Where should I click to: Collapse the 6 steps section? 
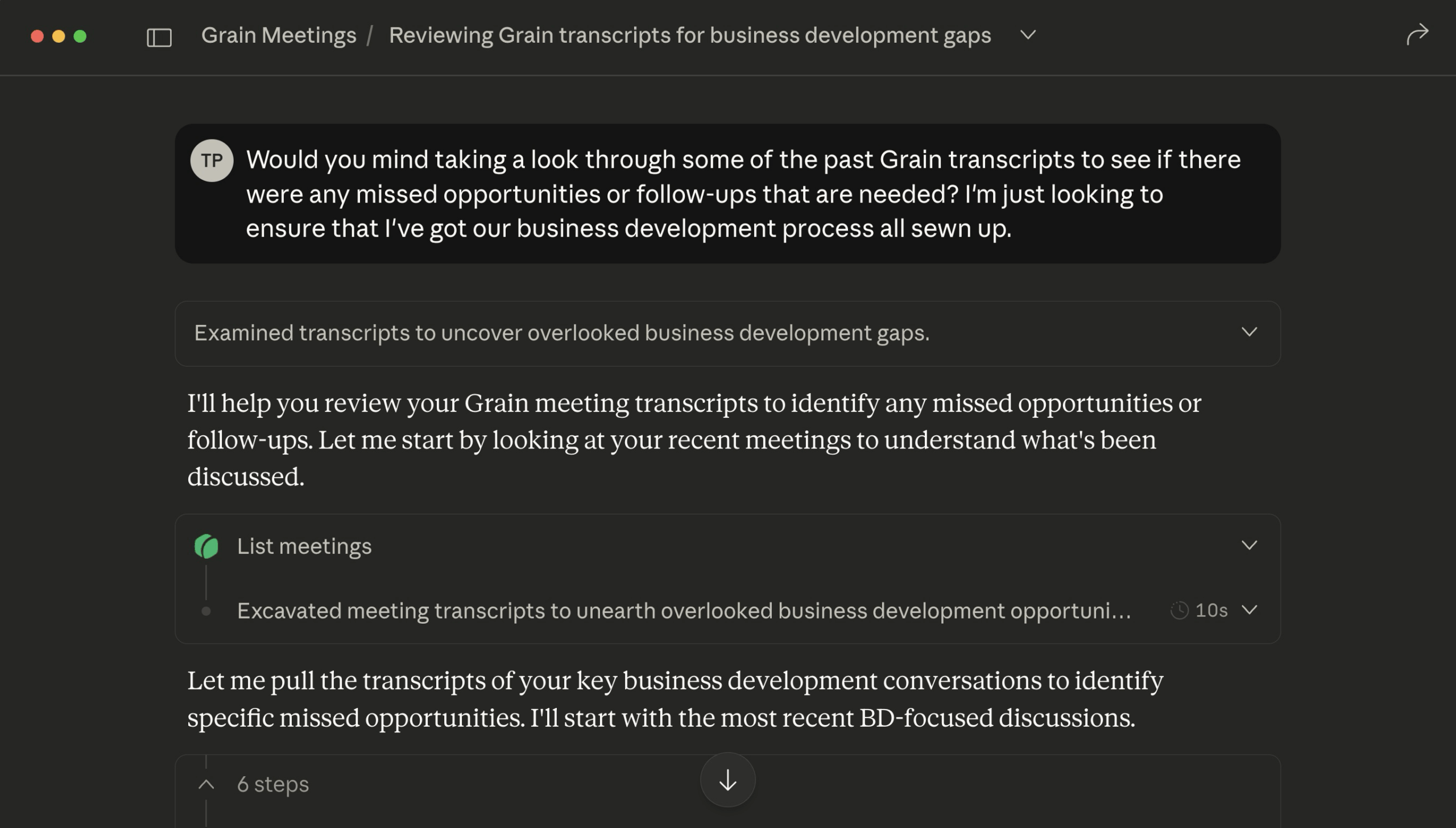(x=206, y=785)
